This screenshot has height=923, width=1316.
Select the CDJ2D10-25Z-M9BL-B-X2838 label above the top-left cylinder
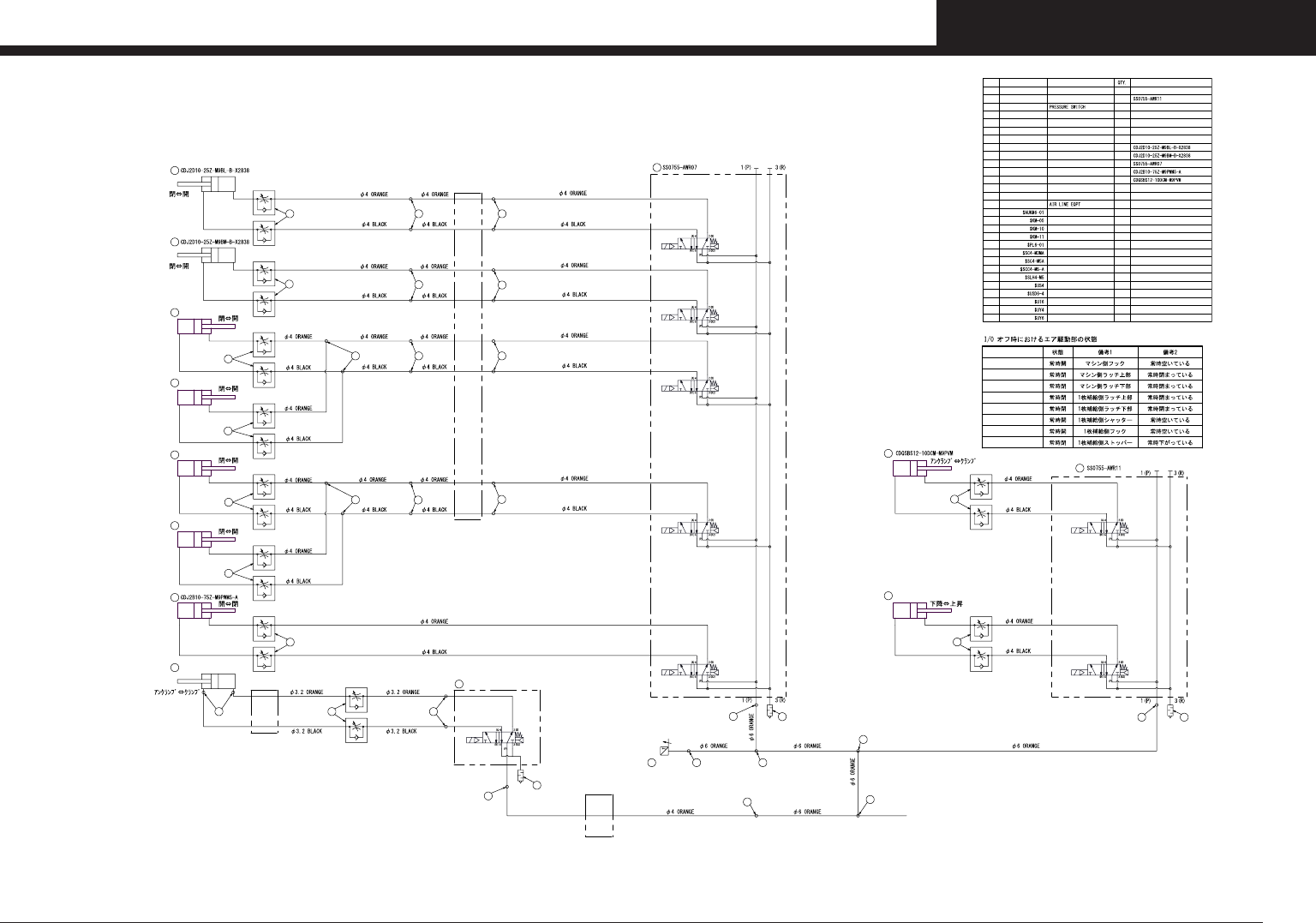pos(215,171)
